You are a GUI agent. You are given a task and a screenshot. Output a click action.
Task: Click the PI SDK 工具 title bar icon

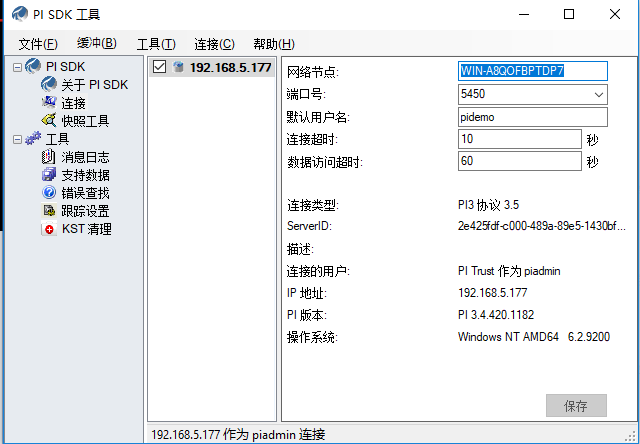20,14
